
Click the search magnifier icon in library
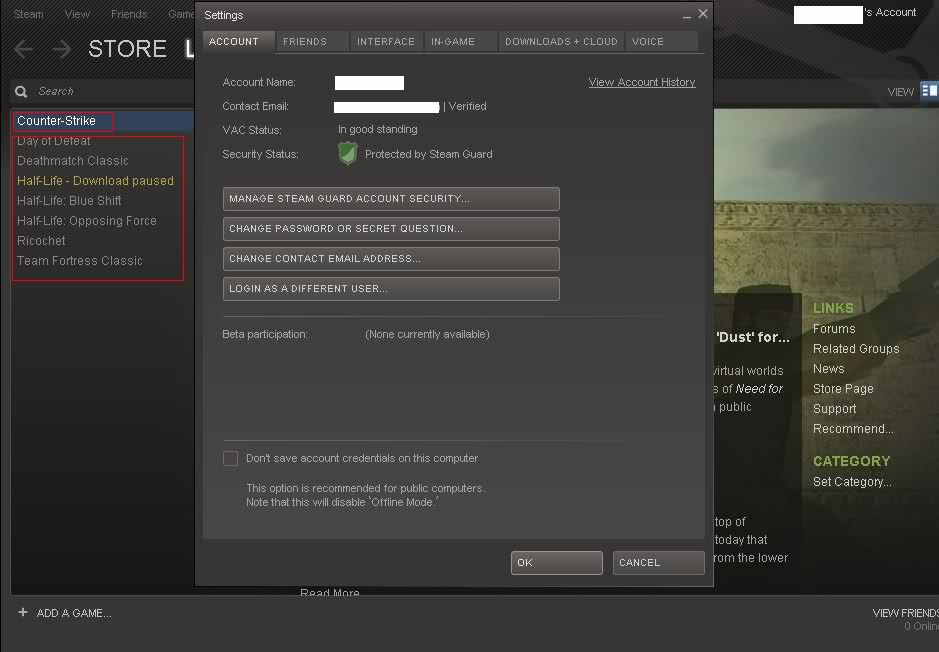pos(22,92)
